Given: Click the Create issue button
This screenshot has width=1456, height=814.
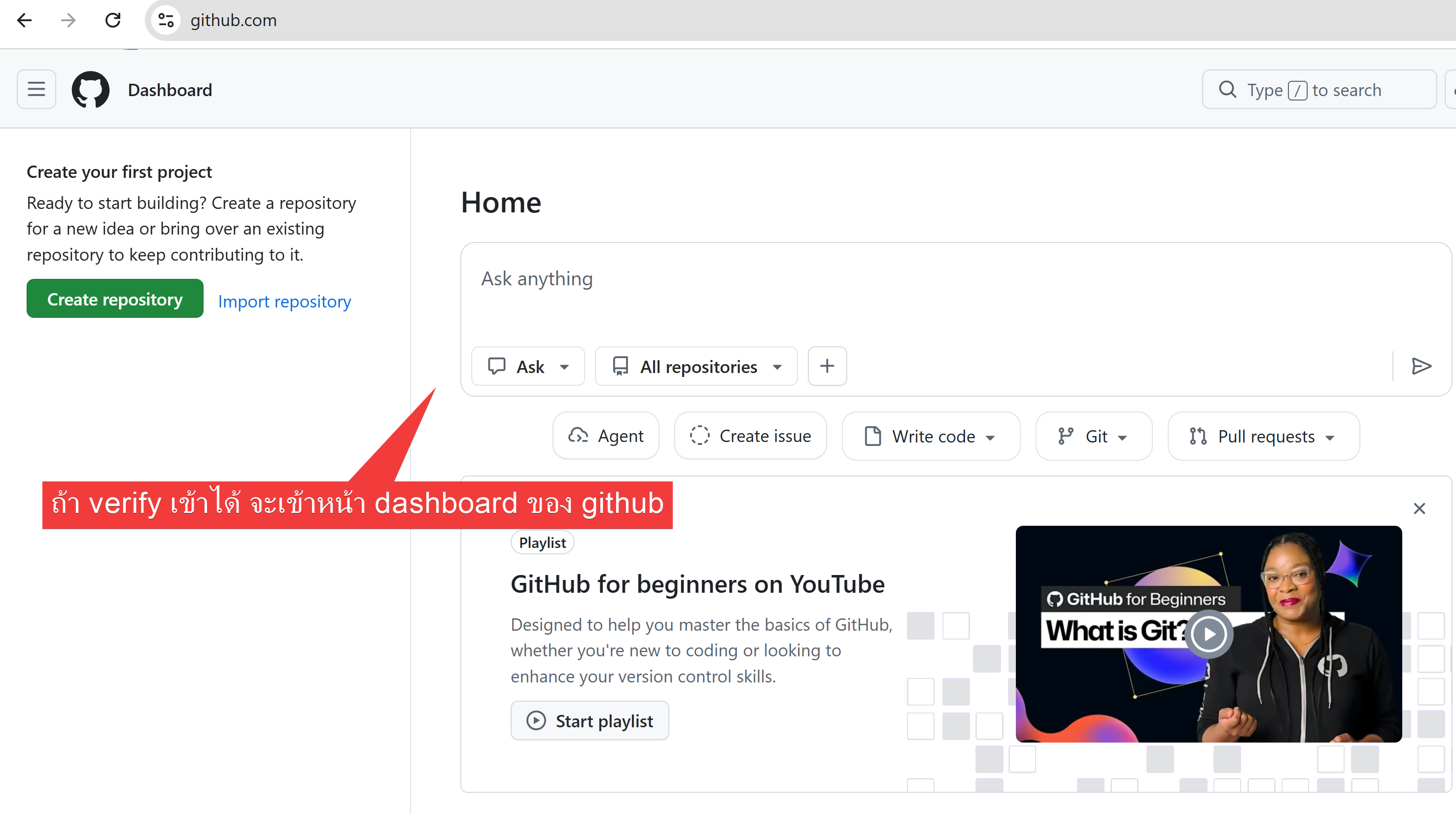Looking at the screenshot, I should [751, 436].
